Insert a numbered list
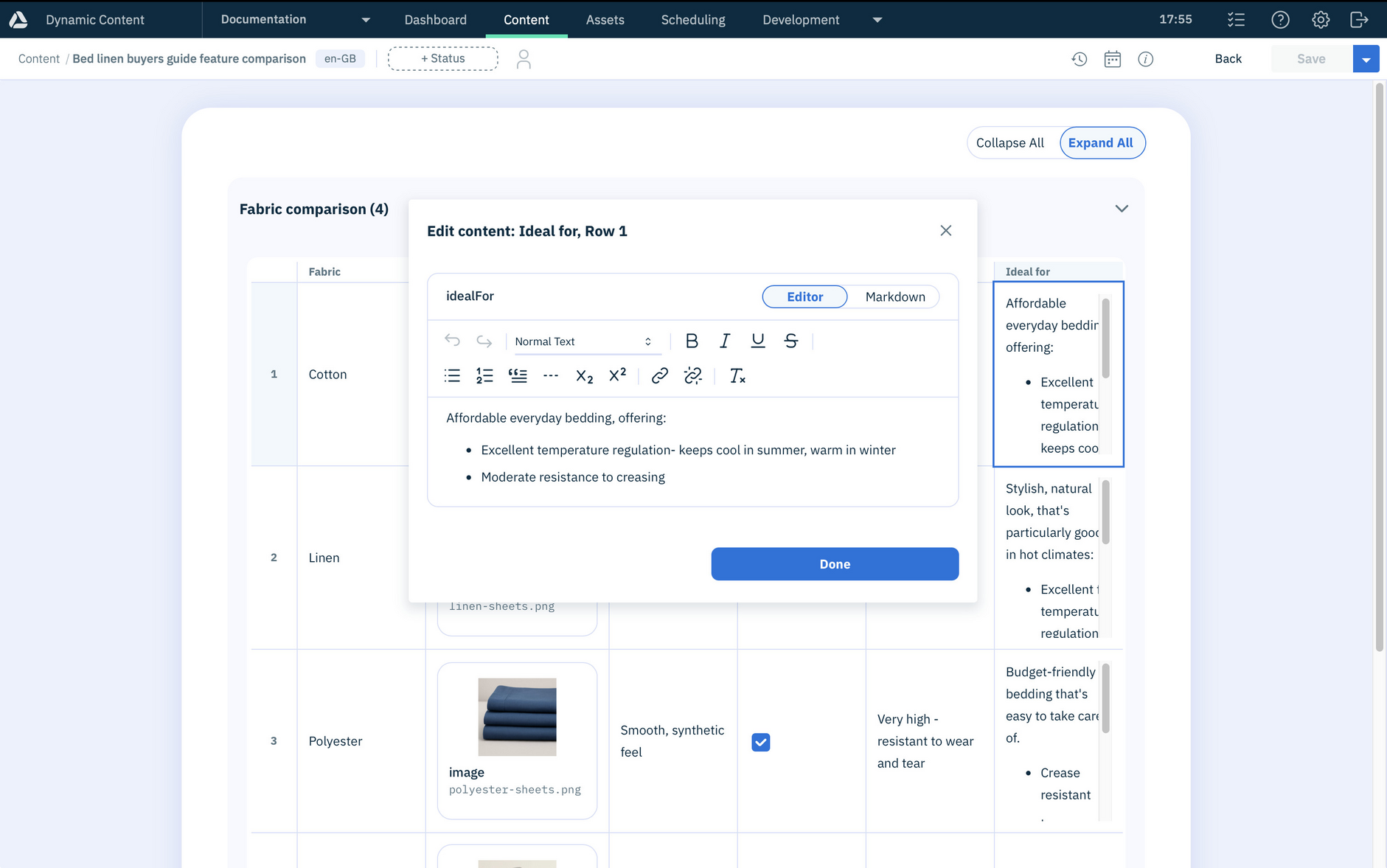 [x=484, y=376]
